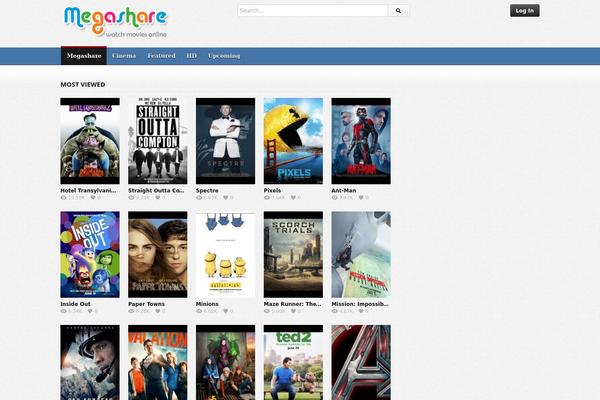Click the heart icon under Maze Runner

[293, 311]
